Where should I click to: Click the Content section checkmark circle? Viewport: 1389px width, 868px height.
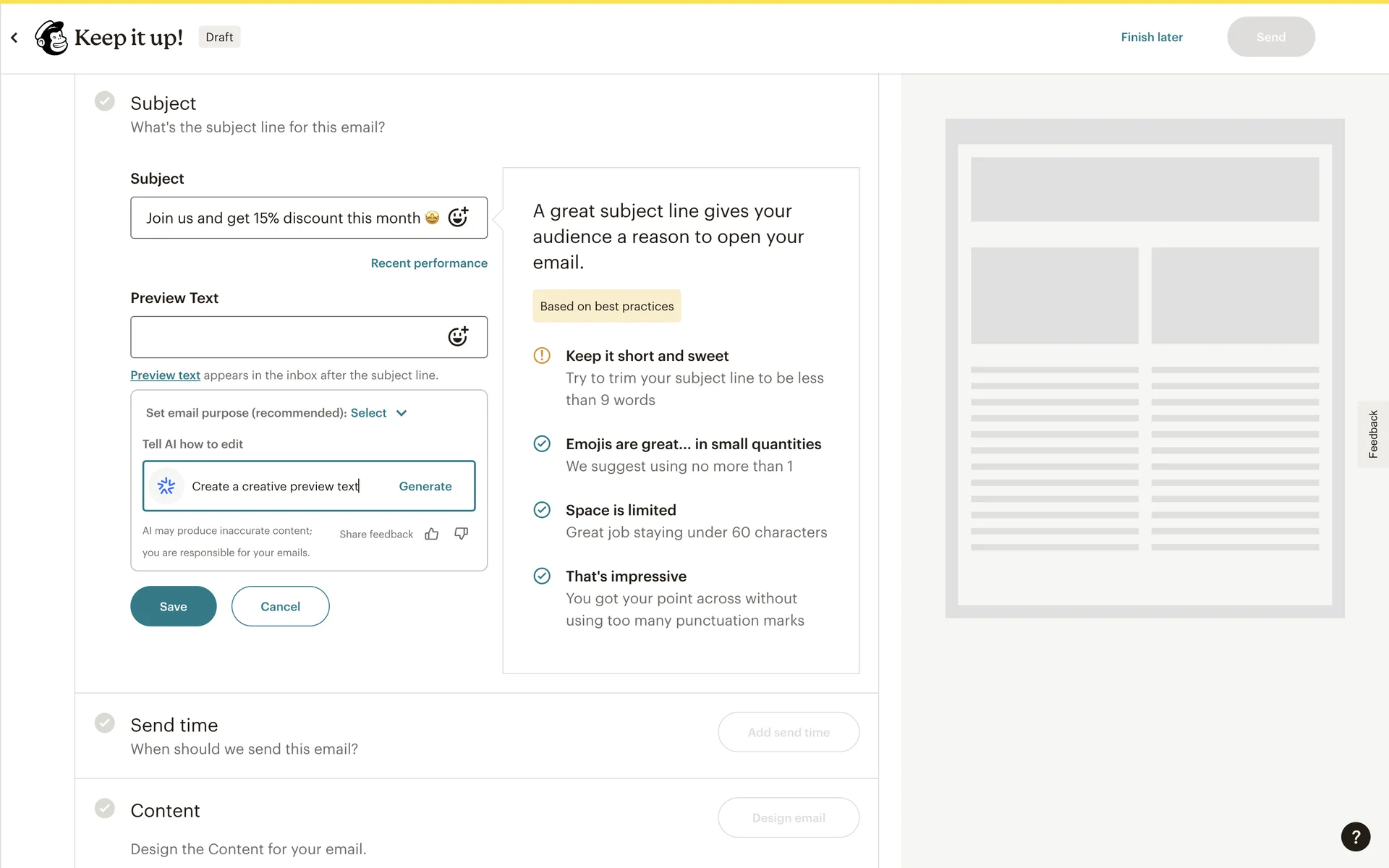point(105,809)
